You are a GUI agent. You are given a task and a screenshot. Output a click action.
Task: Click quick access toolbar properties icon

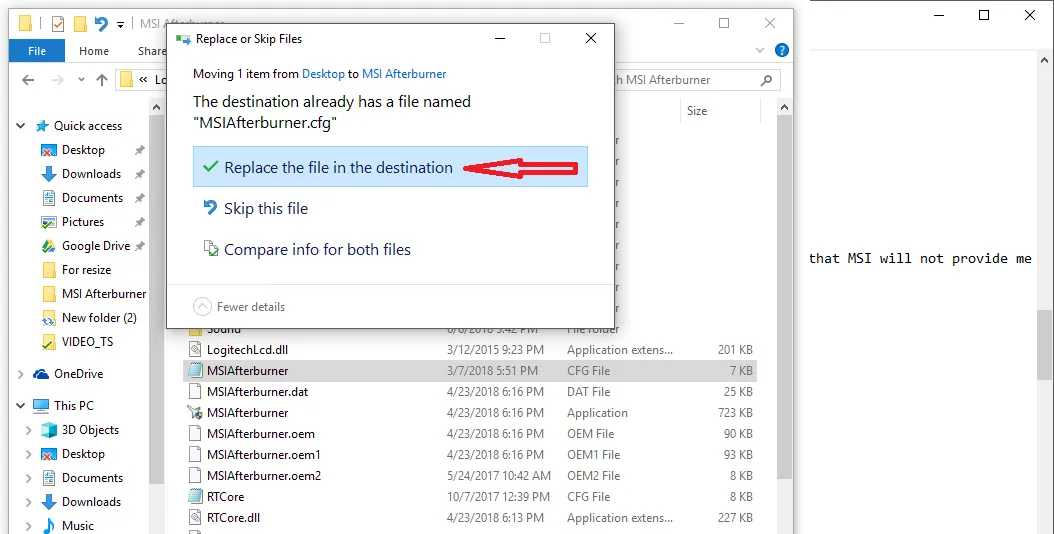click(x=58, y=24)
